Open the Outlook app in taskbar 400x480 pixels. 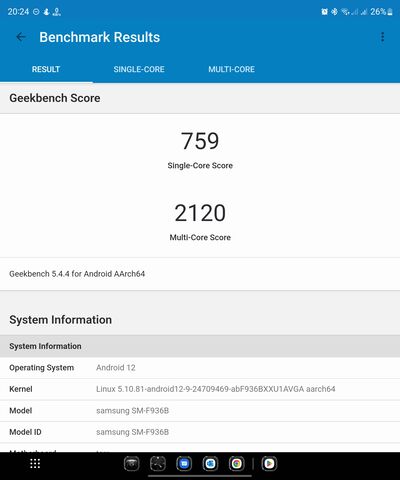(210, 464)
